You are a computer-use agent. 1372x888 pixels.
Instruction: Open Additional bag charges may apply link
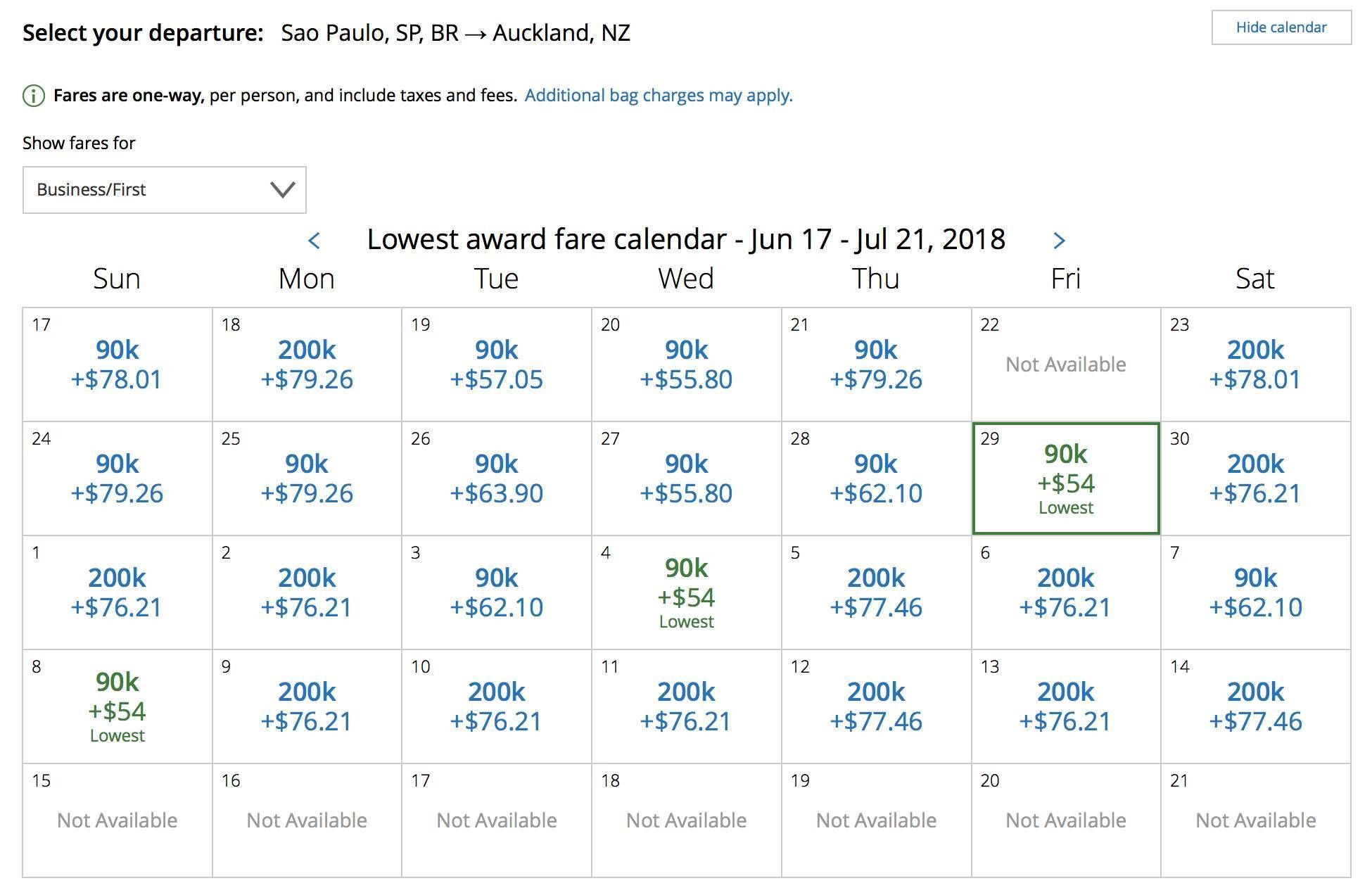(658, 96)
